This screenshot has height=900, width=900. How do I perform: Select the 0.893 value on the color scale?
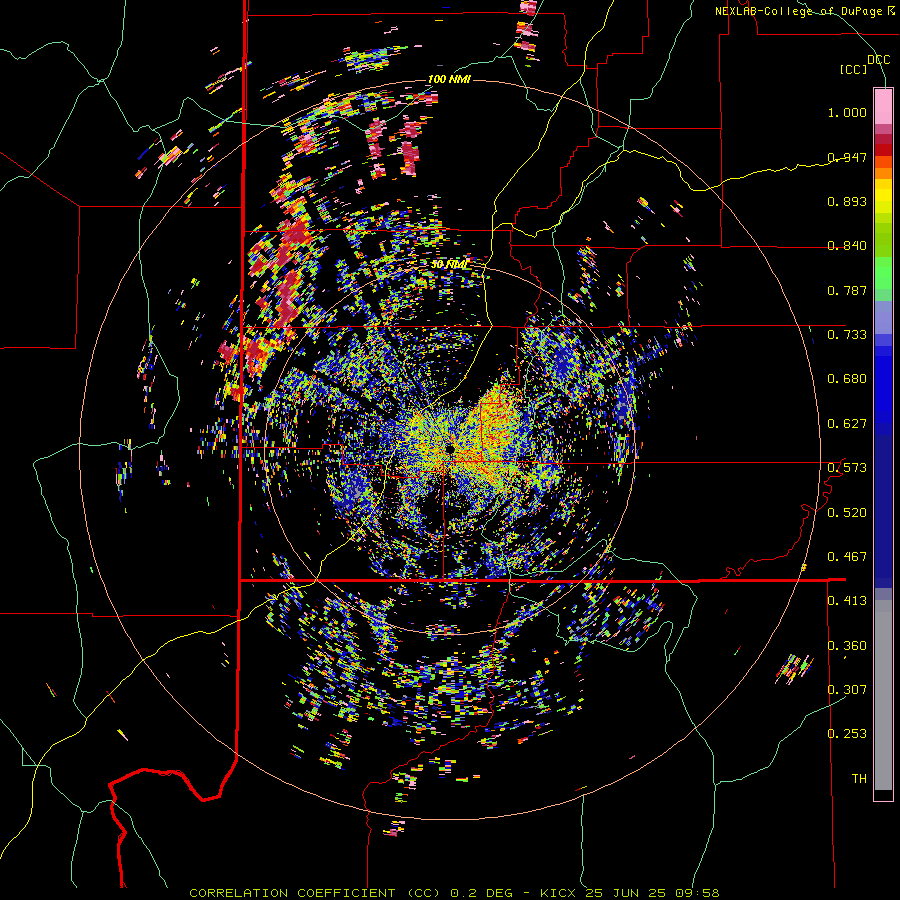coord(847,201)
